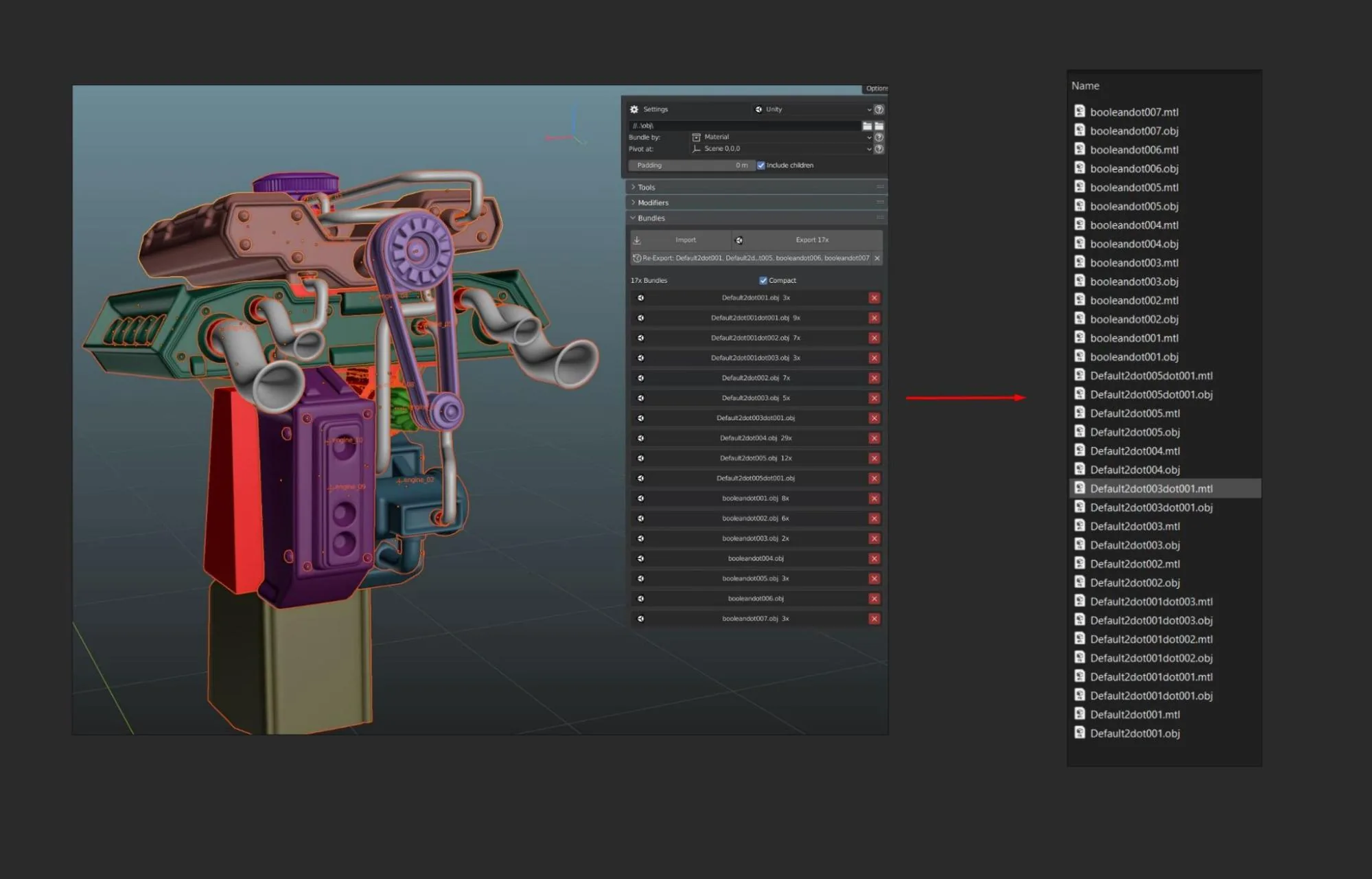Open the Unity target platform dropdown
This screenshot has height=879, width=1372.
tap(813, 109)
